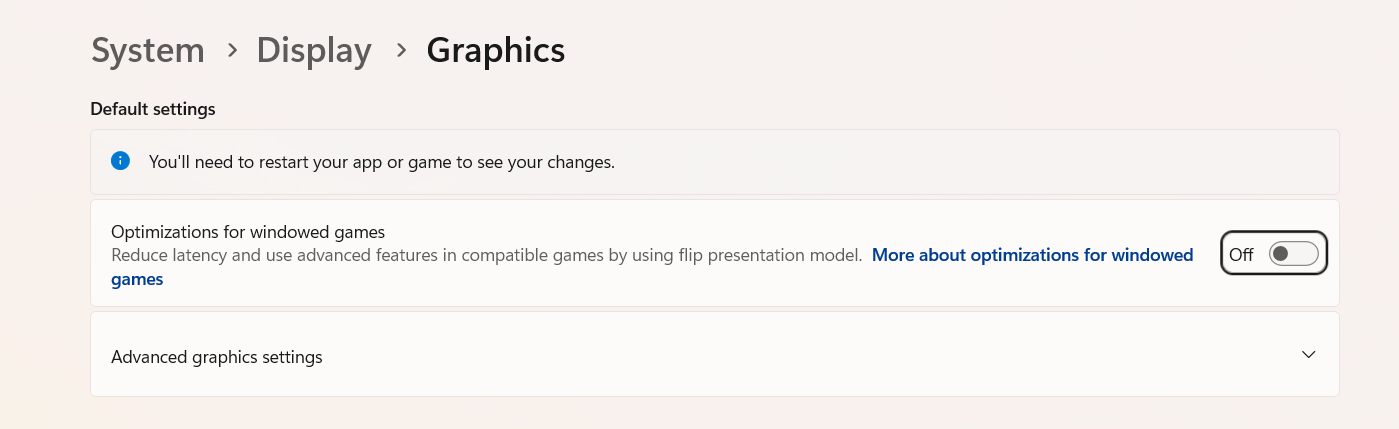Click the Graphics breadcrumb title
The width and height of the screenshot is (1399, 429).
(495, 50)
